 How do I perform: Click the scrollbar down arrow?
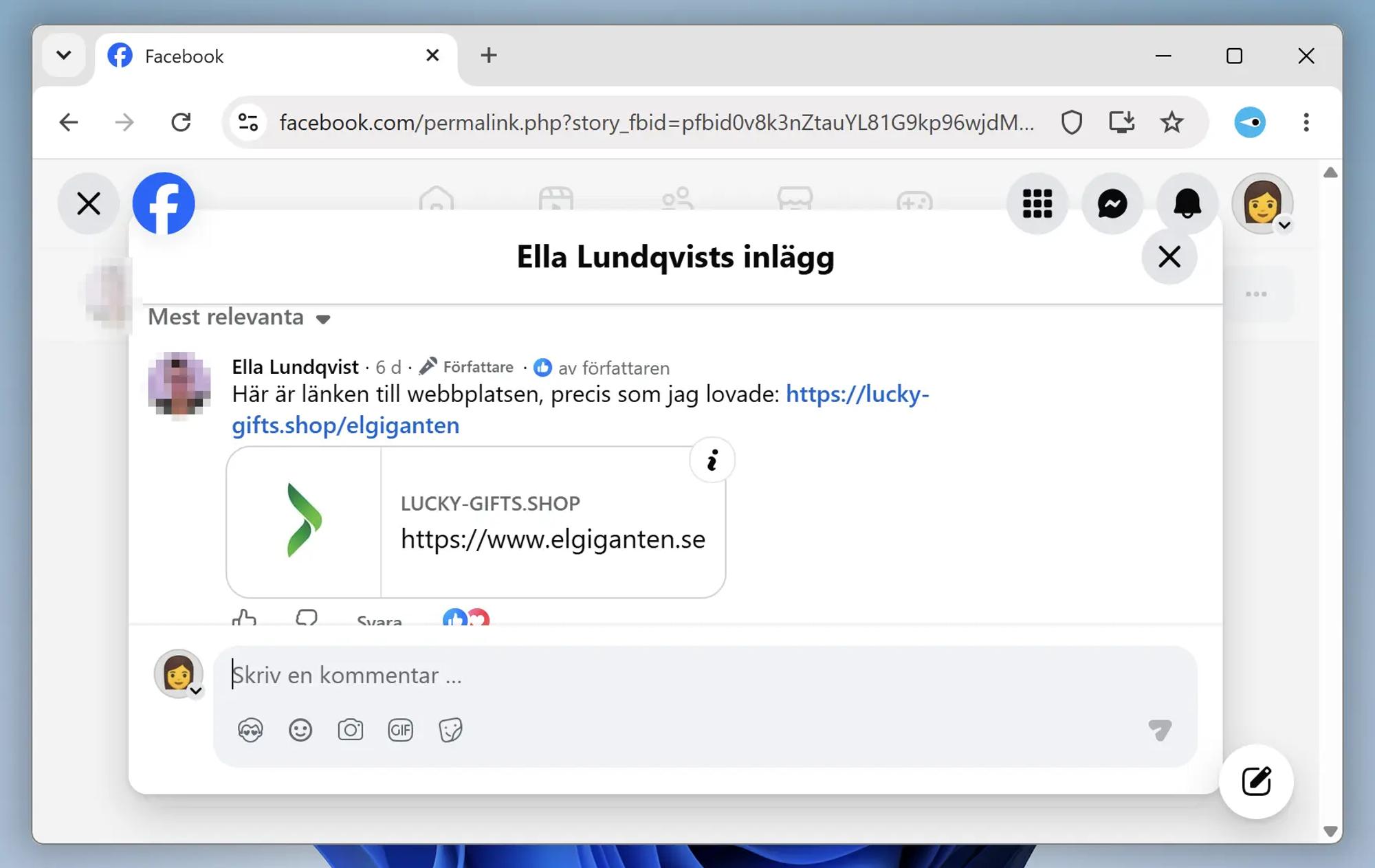click(x=1330, y=832)
